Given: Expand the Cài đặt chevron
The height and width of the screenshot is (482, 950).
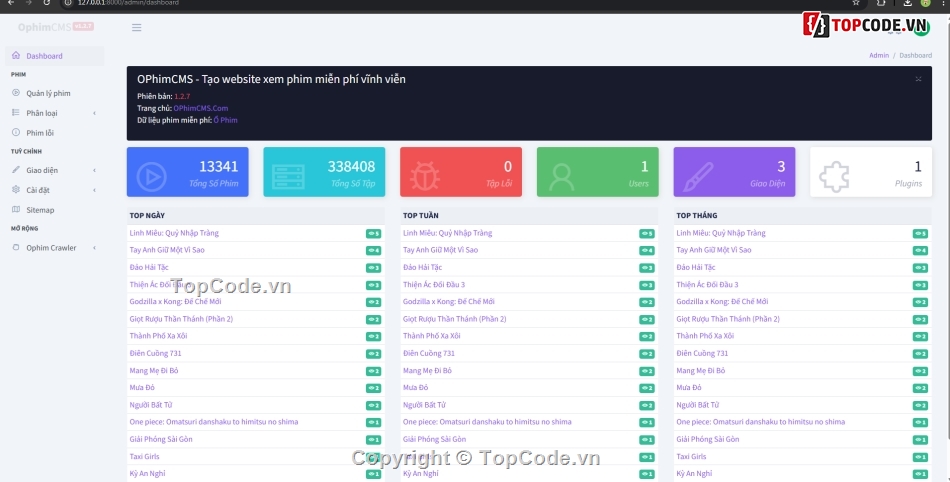Looking at the screenshot, I should point(95,190).
